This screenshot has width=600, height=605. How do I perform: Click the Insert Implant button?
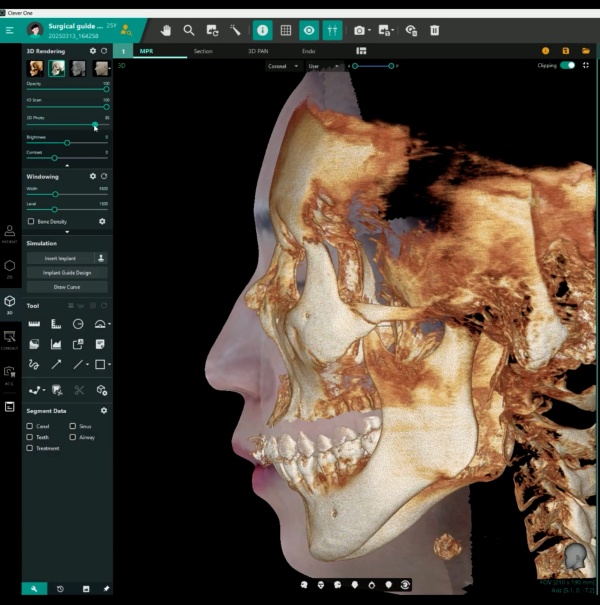click(x=59, y=258)
